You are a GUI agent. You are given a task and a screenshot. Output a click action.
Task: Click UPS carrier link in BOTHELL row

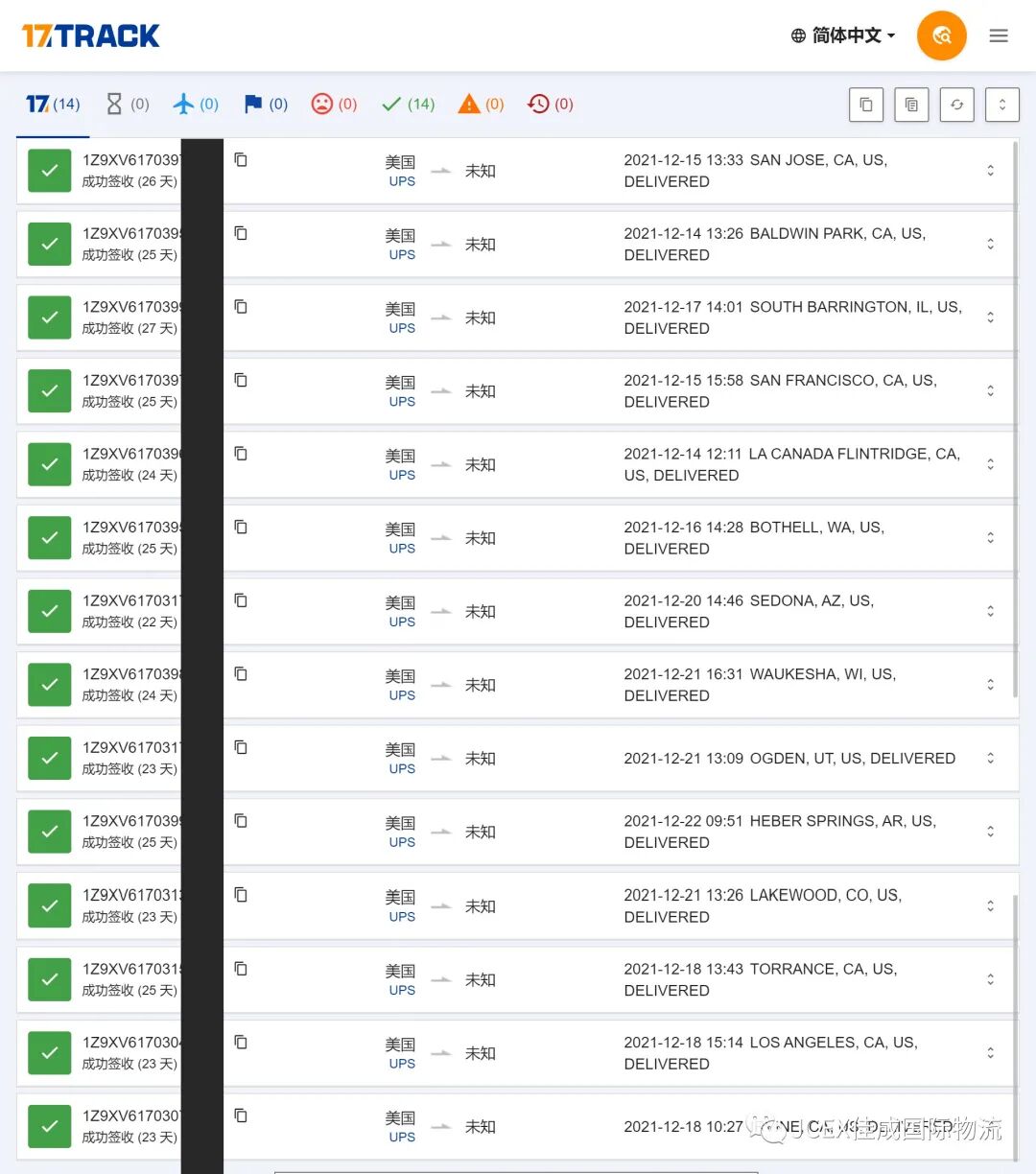pyautogui.click(x=402, y=549)
